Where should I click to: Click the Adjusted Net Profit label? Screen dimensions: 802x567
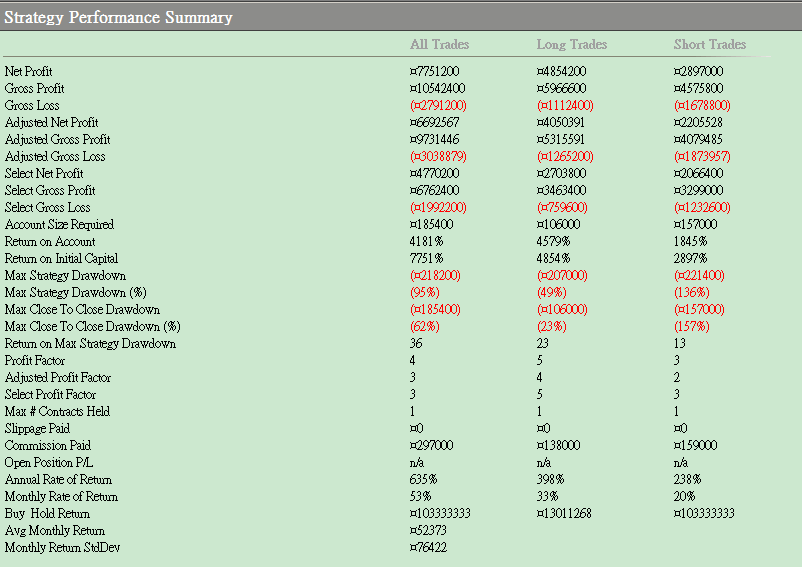(51, 122)
